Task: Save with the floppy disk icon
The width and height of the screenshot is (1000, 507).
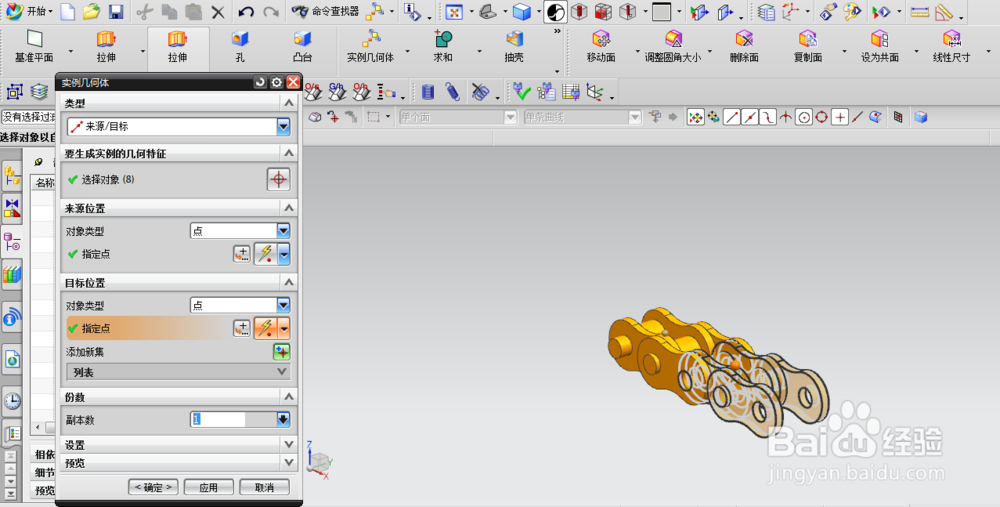Action: point(115,11)
